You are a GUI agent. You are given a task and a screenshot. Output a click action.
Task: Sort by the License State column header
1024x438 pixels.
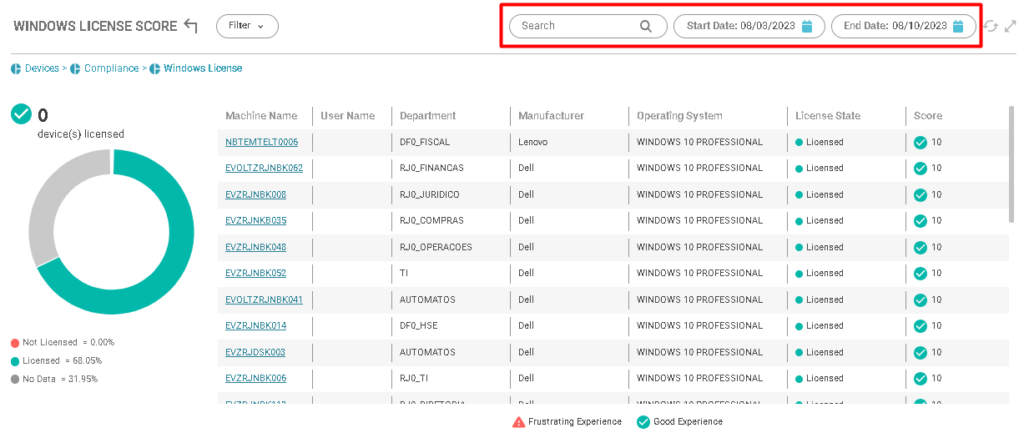pos(827,116)
